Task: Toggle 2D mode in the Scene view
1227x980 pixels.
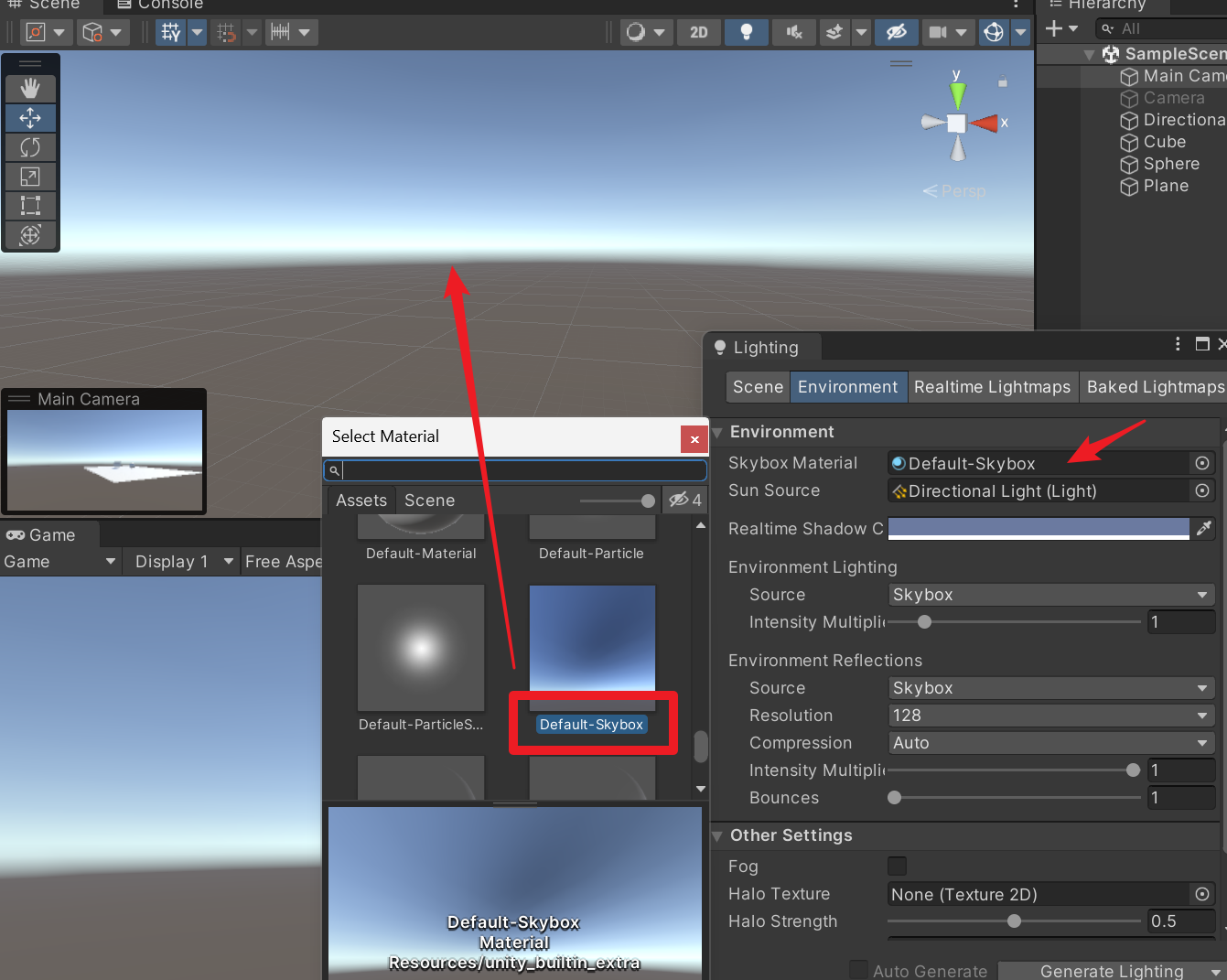Action: (698, 32)
